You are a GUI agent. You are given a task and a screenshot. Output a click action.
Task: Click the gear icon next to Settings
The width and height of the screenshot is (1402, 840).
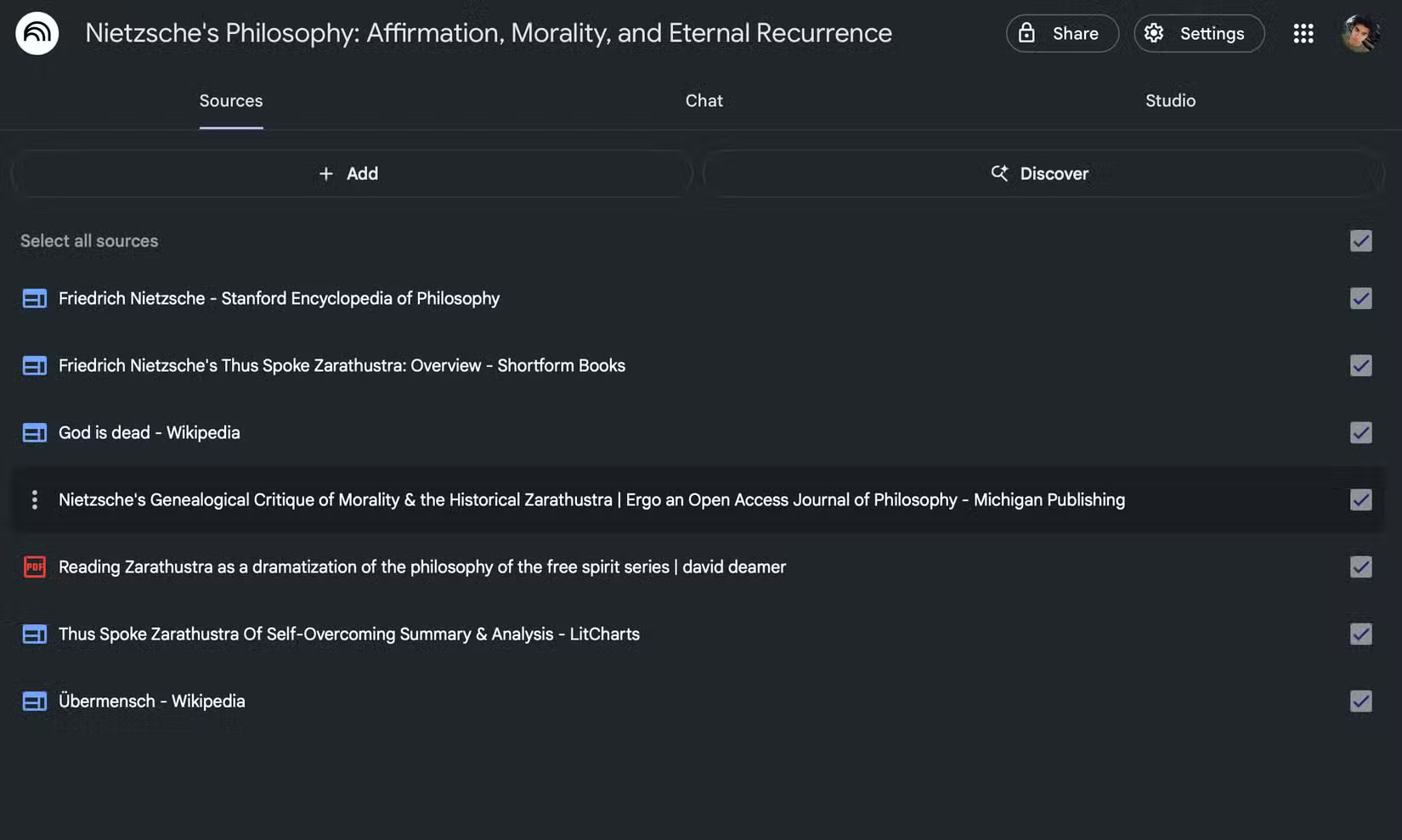[x=1154, y=33]
